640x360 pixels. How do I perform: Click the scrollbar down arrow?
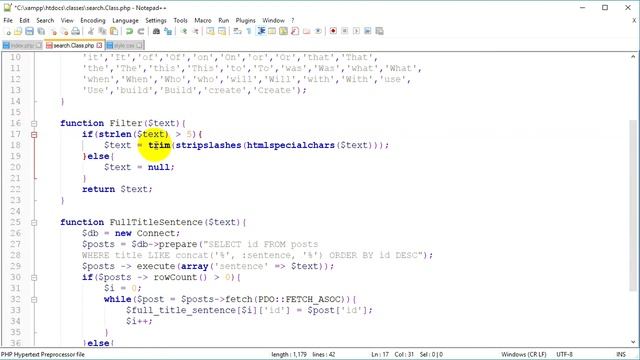tap(633, 342)
